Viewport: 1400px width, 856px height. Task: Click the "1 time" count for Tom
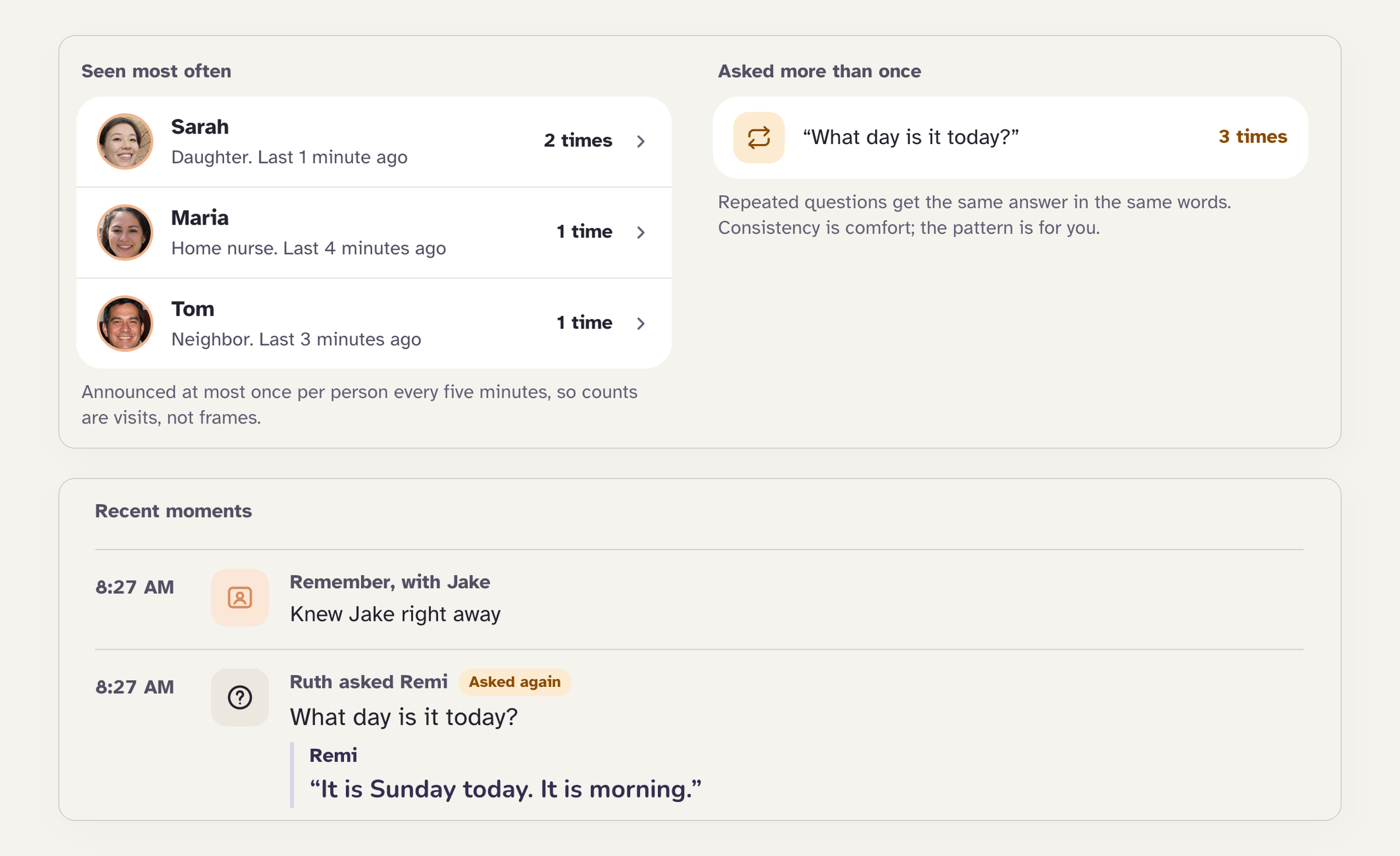(584, 323)
